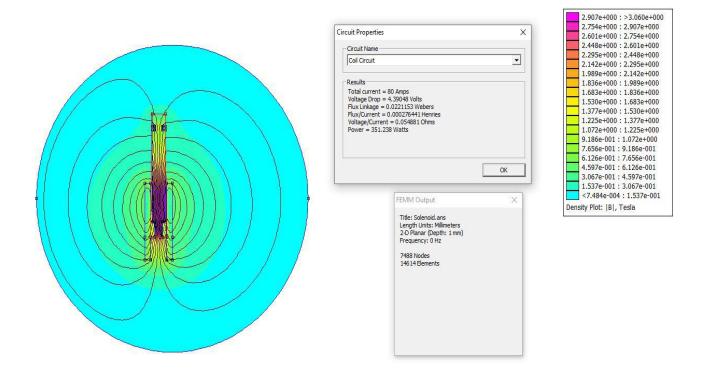Click the legend entry 1.836e+000 : 1.989e+000

pyautogui.click(x=620, y=83)
